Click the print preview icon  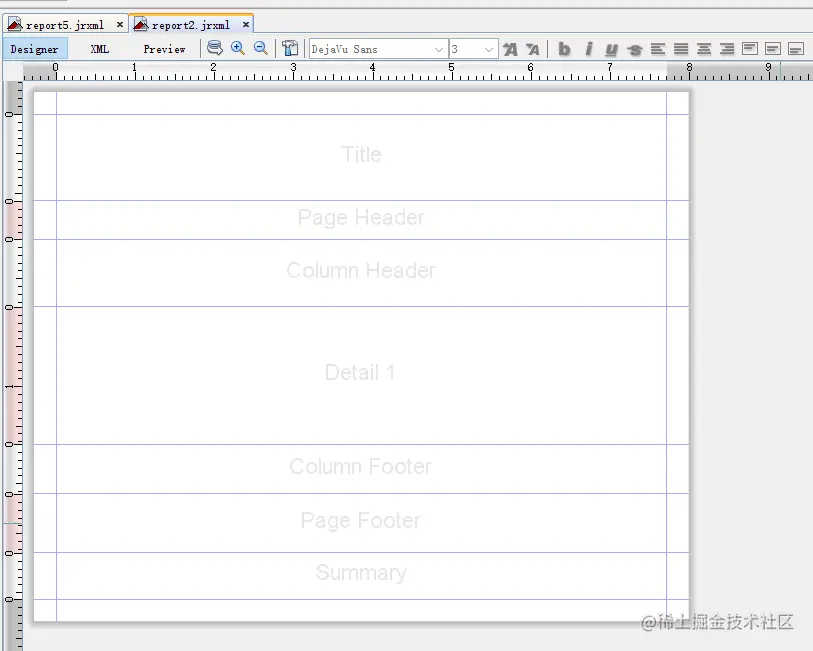coord(215,47)
